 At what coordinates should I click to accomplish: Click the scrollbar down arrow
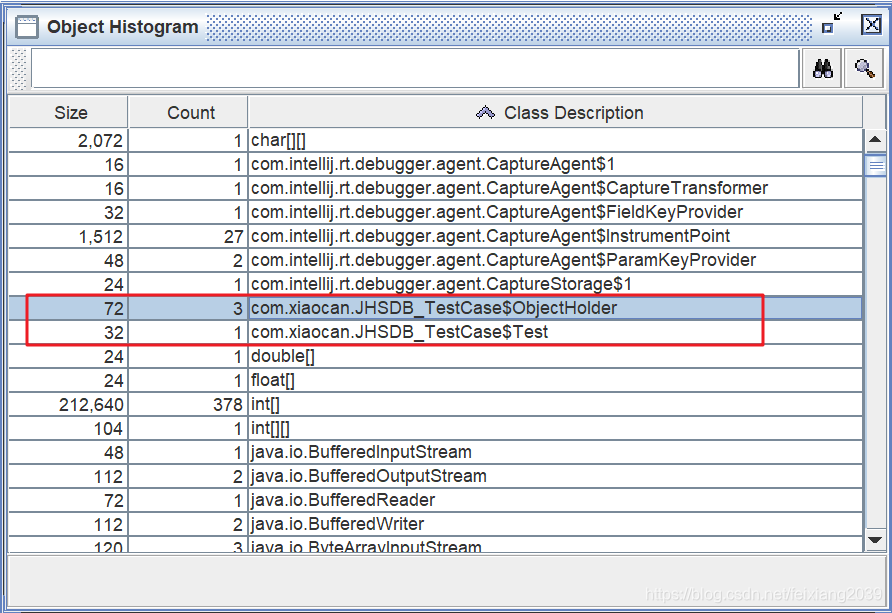point(876,540)
